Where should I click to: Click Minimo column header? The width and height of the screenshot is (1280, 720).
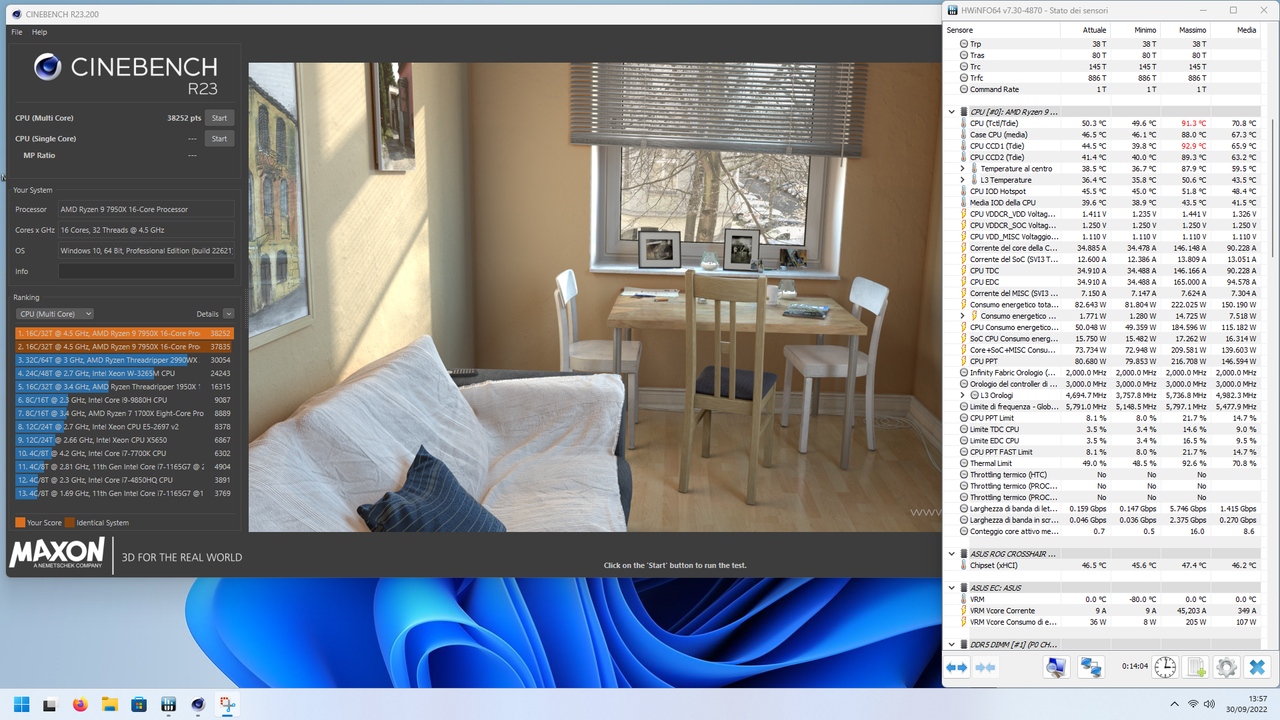(1134, 30)
